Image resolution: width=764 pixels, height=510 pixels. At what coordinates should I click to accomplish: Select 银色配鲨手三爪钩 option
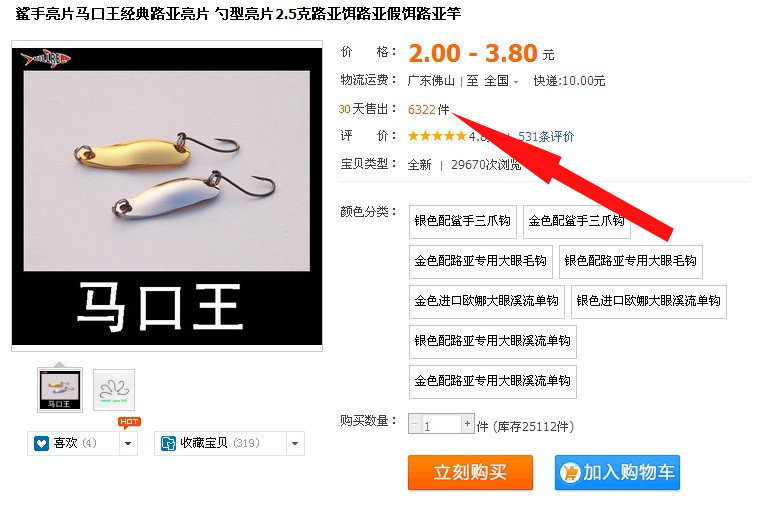[x=462, y=222]
